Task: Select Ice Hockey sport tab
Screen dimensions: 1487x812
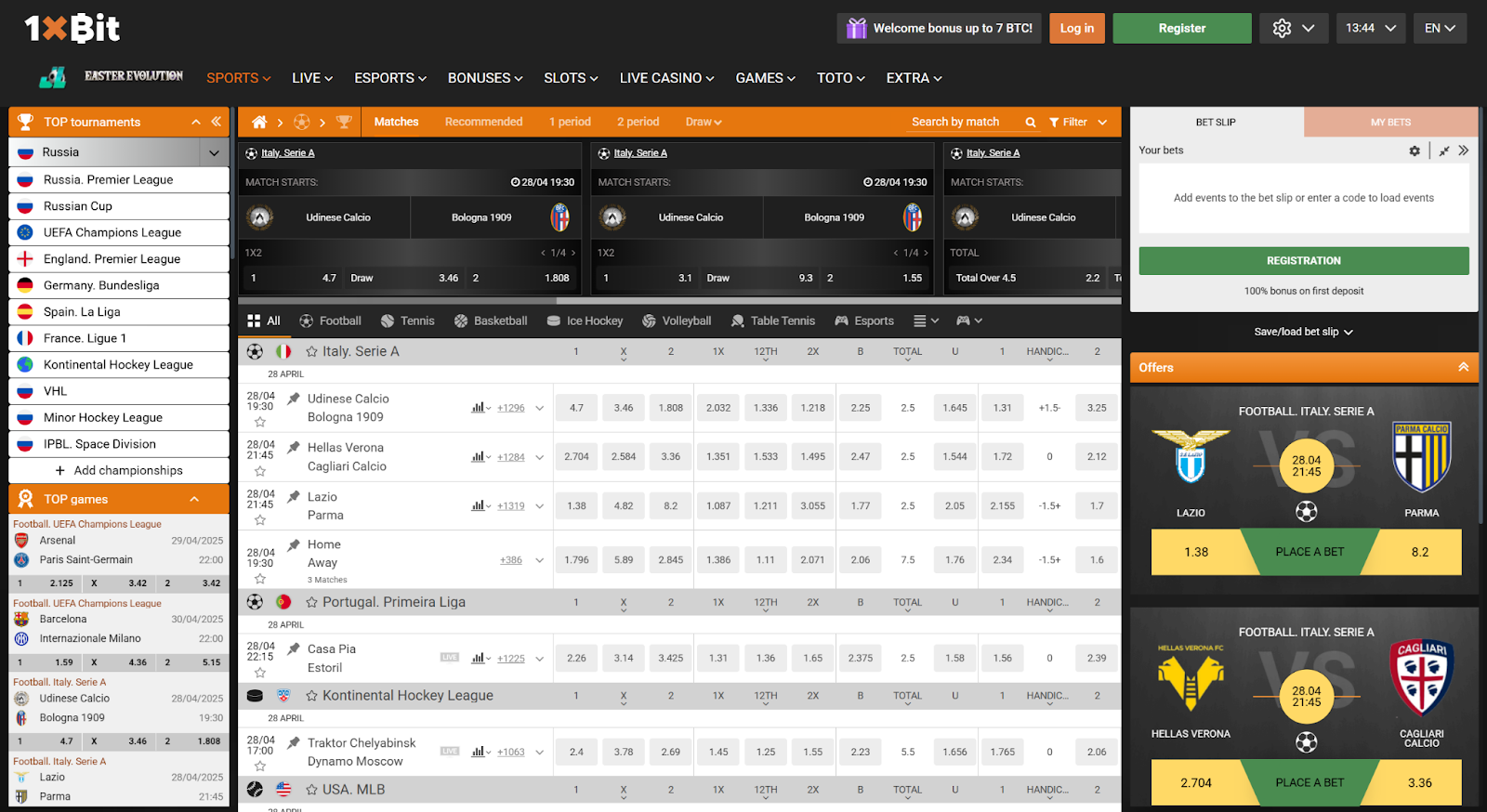Action: [x=586, y=321]
